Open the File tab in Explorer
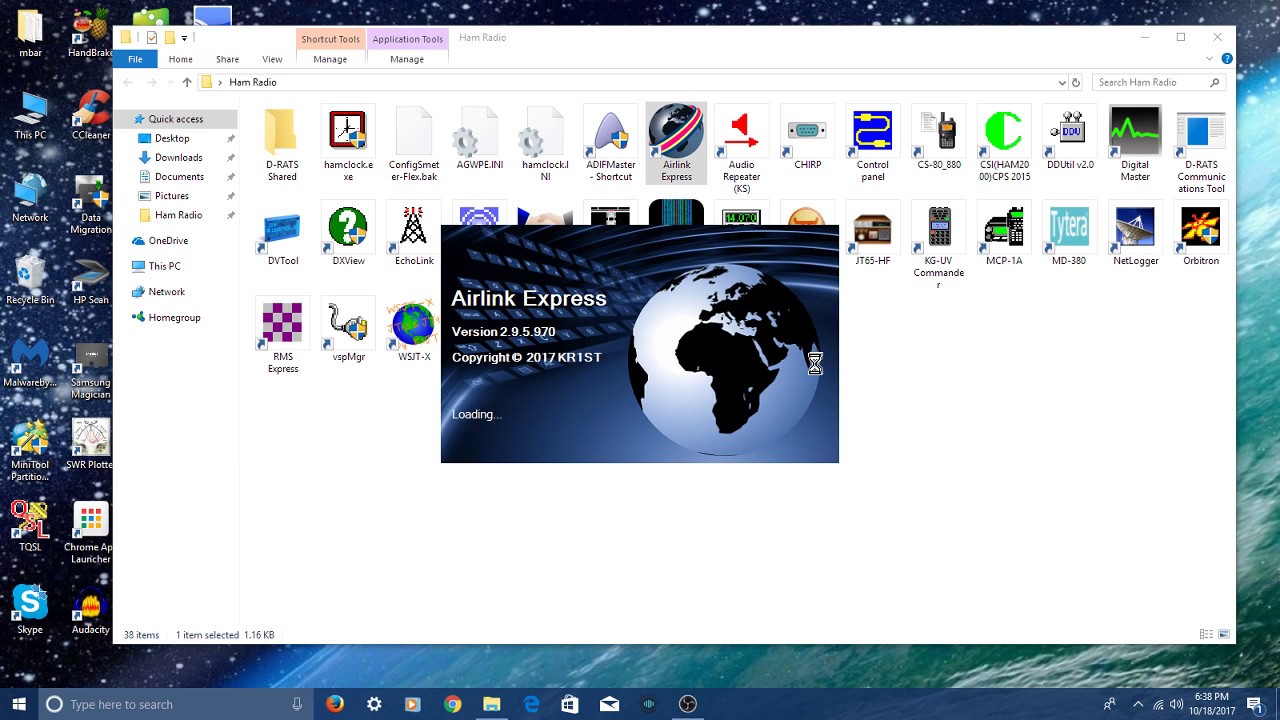The image size is (1280, 720). coord(135,59)
